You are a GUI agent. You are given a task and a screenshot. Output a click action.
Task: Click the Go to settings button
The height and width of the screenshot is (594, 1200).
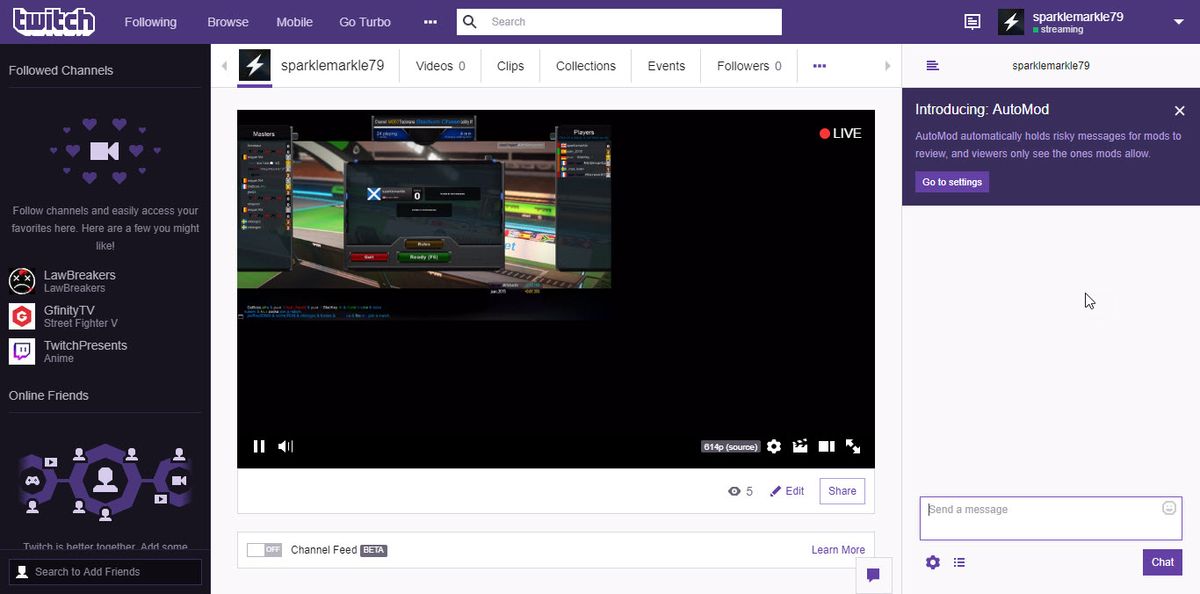click(x=952, y=182)
